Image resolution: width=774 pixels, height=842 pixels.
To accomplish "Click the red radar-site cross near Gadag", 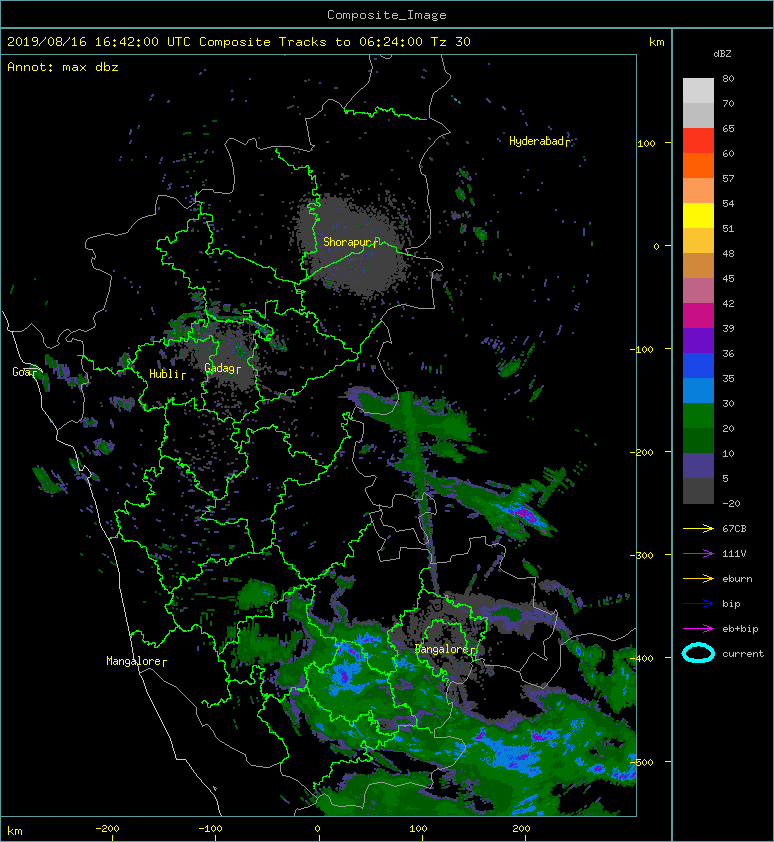I will click(x=250, y=333).
